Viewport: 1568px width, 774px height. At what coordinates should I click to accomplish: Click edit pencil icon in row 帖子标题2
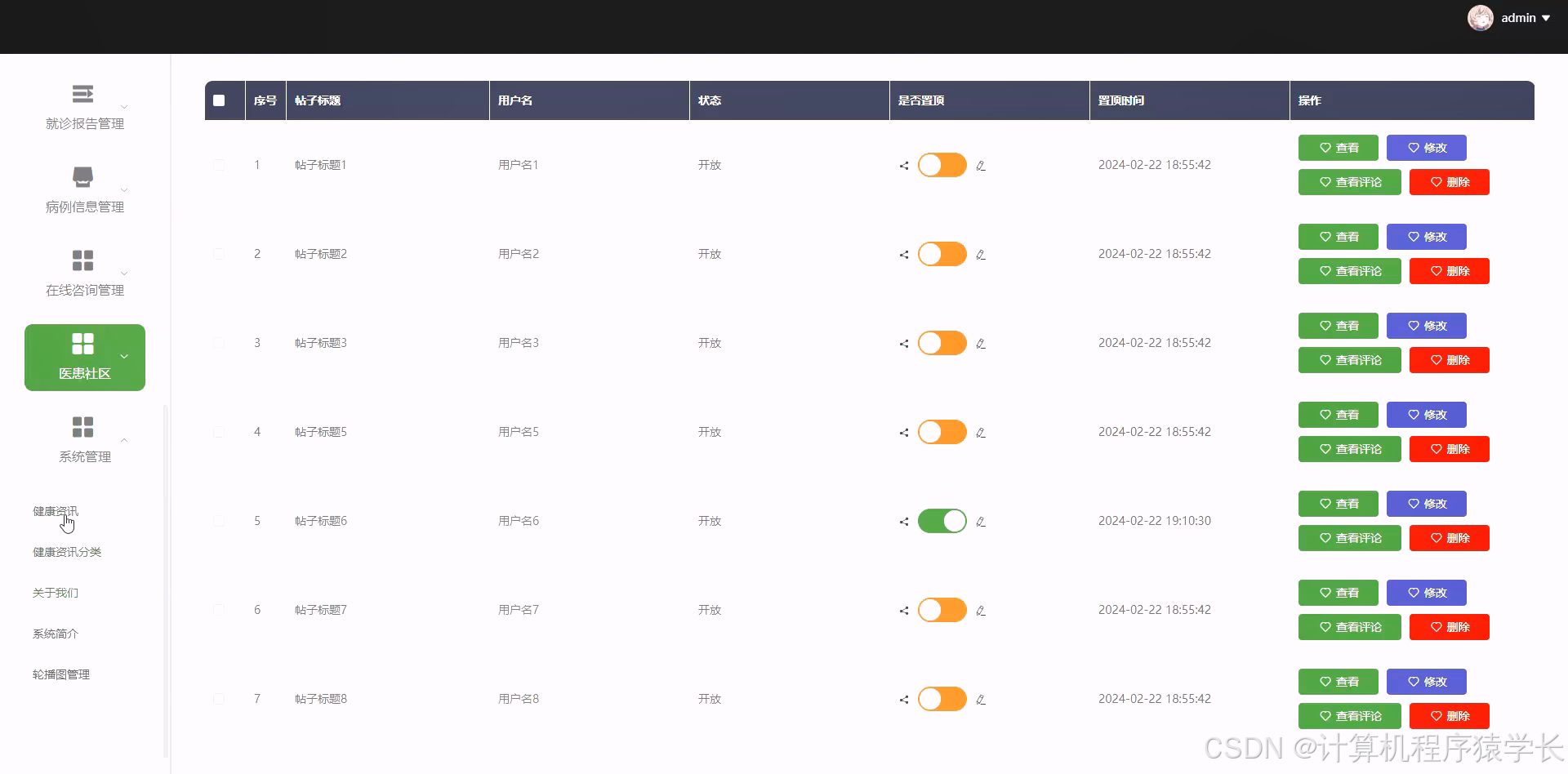tap(981, 255)
